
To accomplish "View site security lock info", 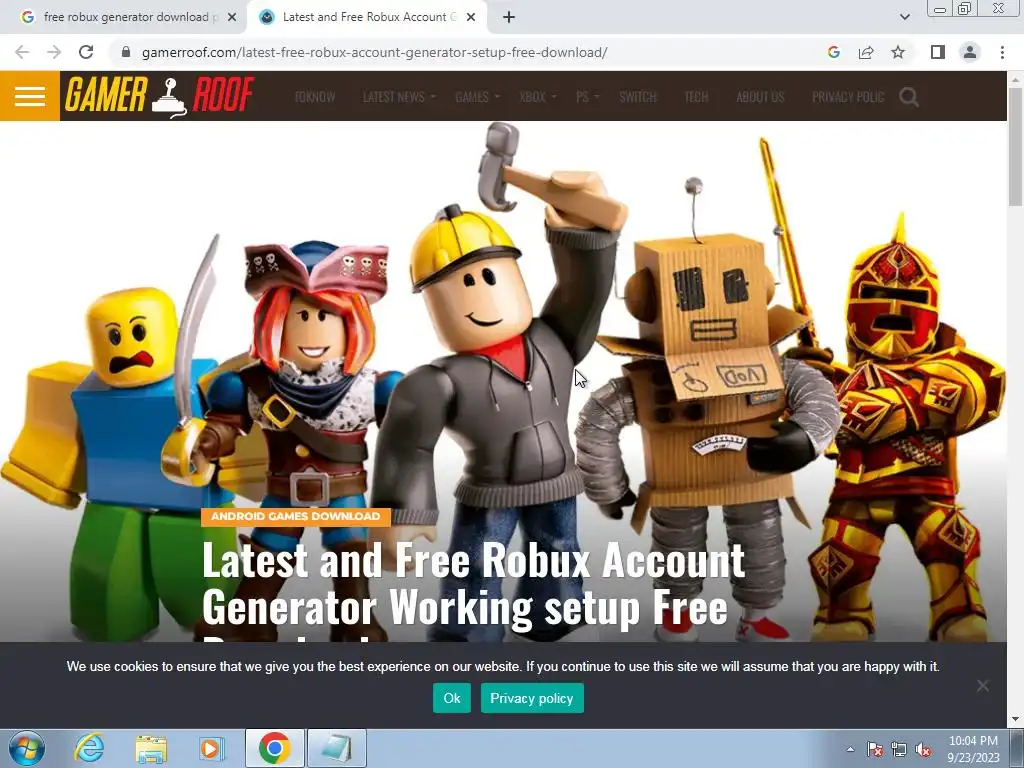I will pos(126,52).
